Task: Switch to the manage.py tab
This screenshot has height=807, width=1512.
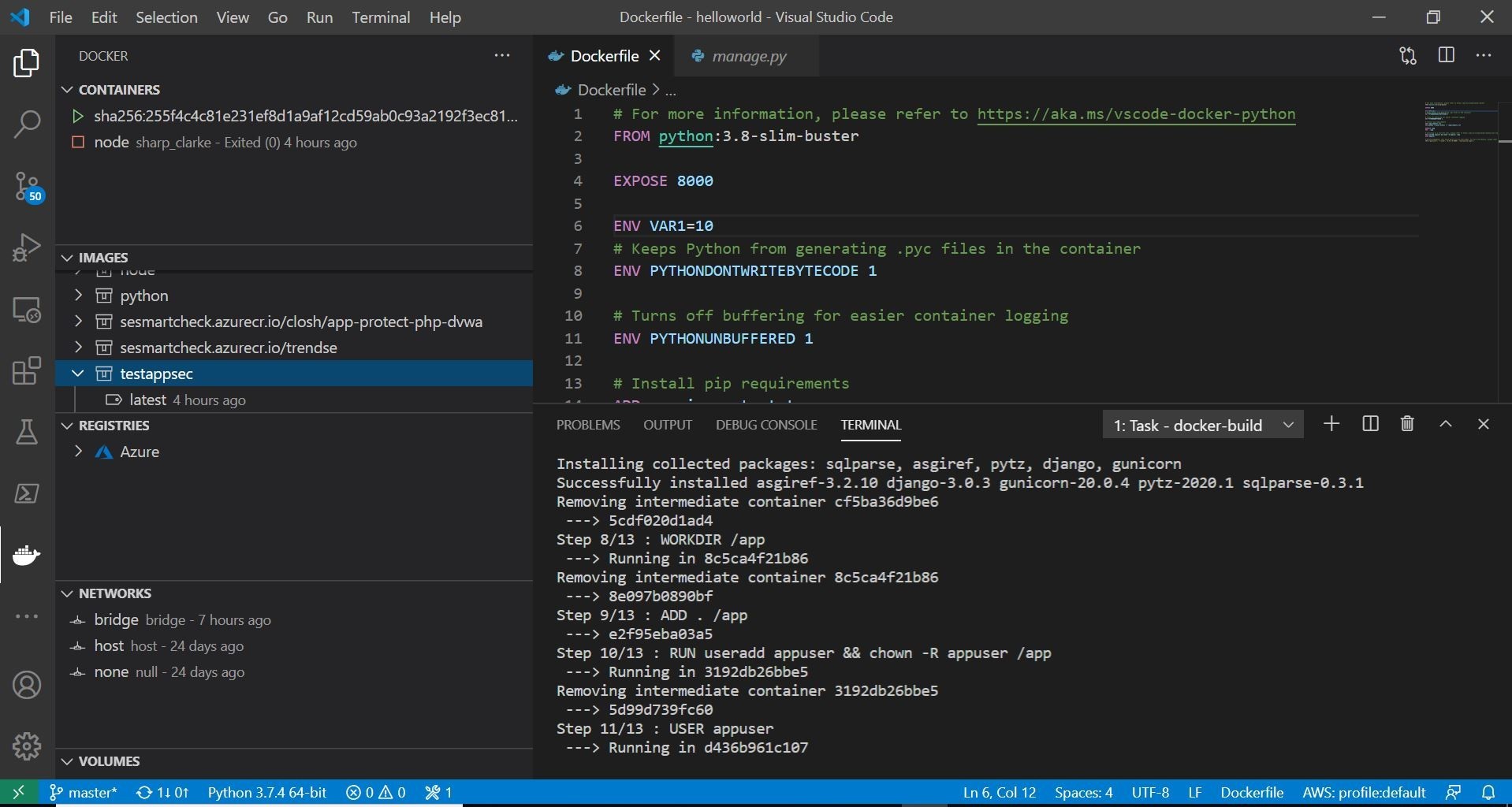Action: click(747, 56)
